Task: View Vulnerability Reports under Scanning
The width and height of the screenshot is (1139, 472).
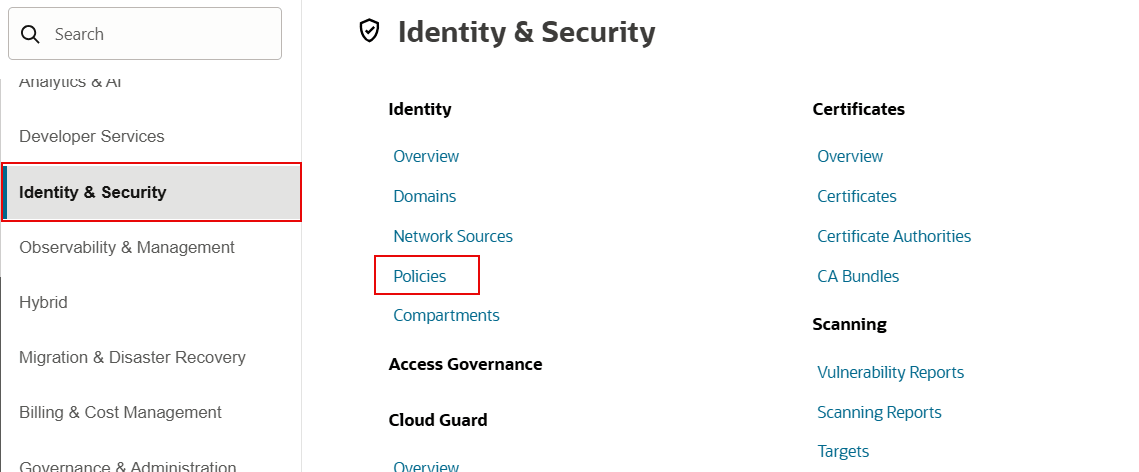Action: click(890, 372)
